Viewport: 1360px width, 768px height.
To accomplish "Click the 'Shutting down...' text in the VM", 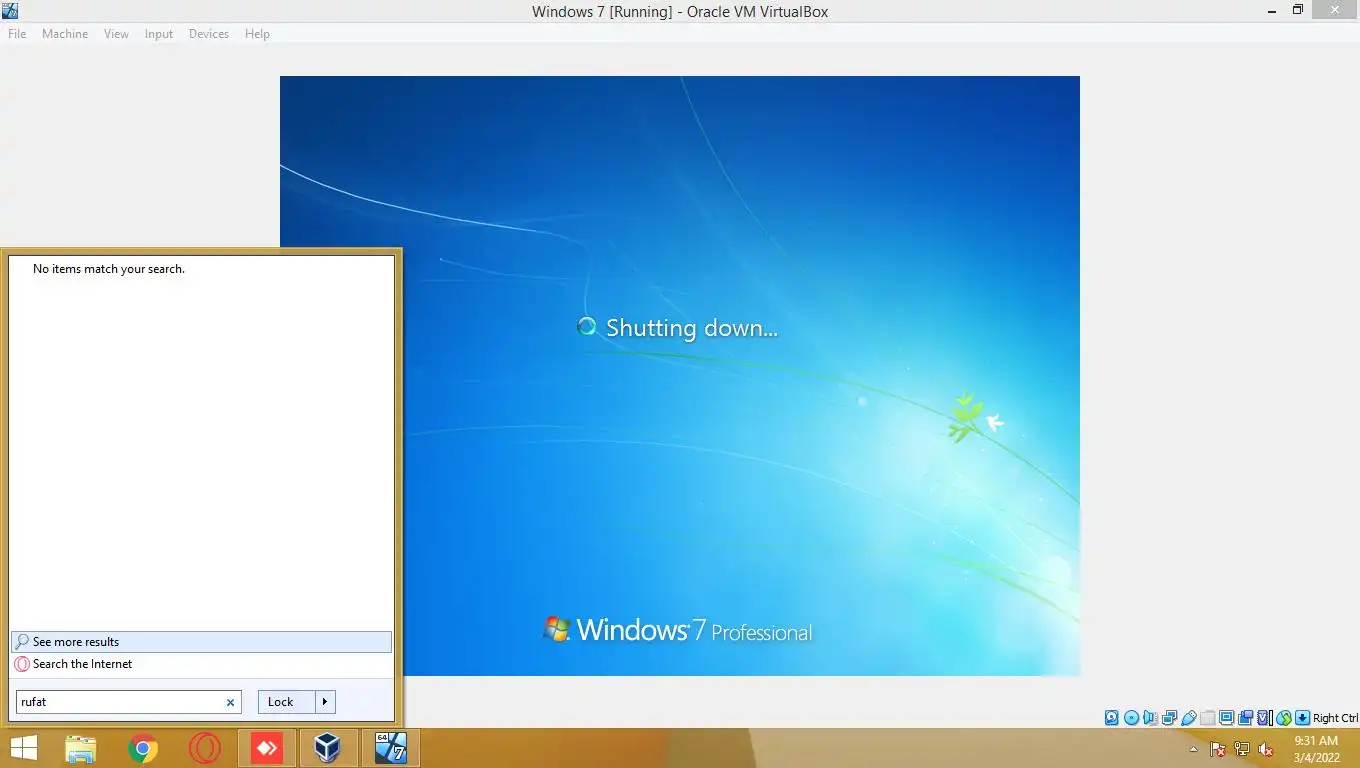I will click(692, 328).
